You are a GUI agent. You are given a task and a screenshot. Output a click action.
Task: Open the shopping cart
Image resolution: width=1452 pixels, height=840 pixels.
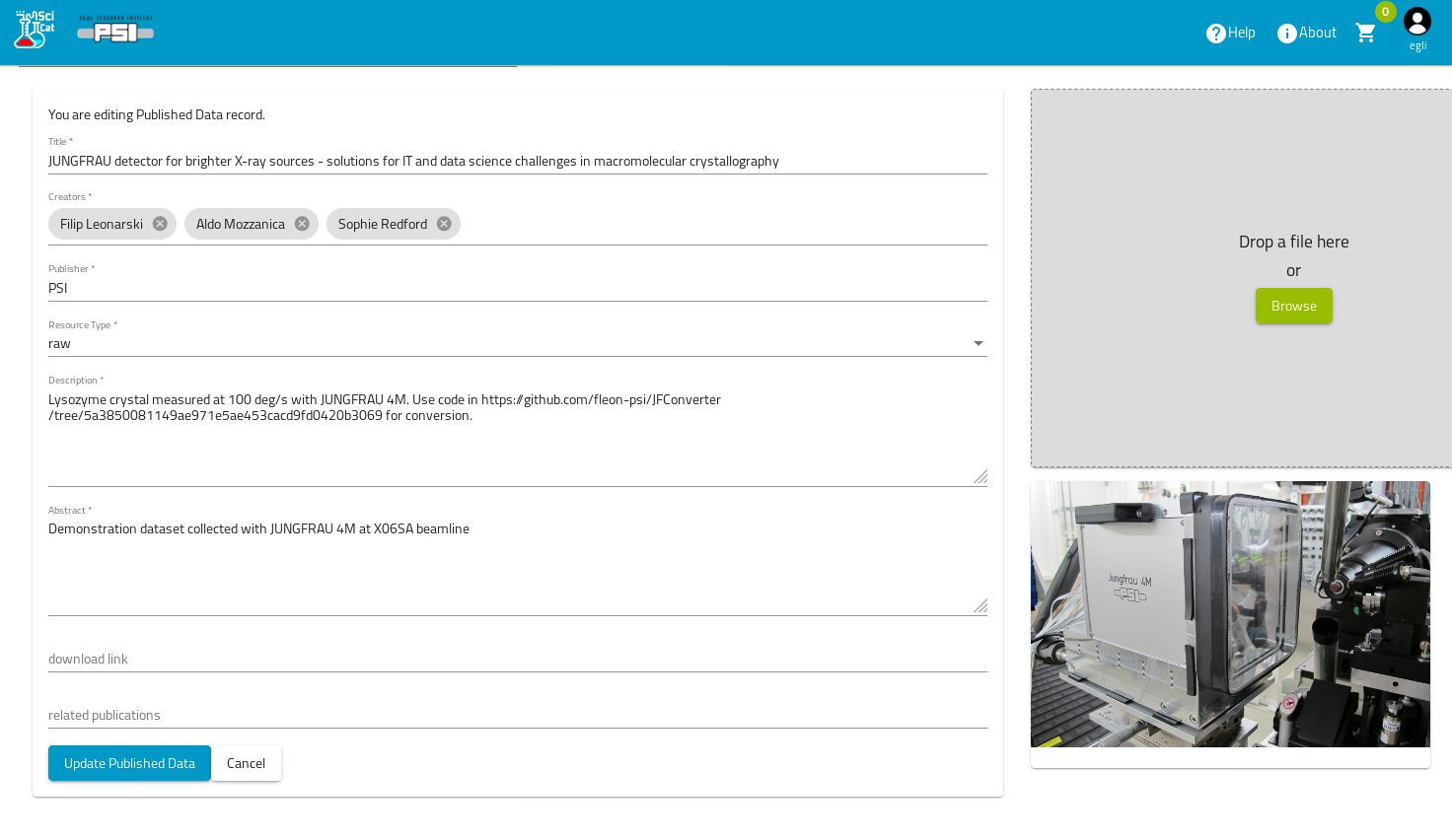(x=1366, y=34)
